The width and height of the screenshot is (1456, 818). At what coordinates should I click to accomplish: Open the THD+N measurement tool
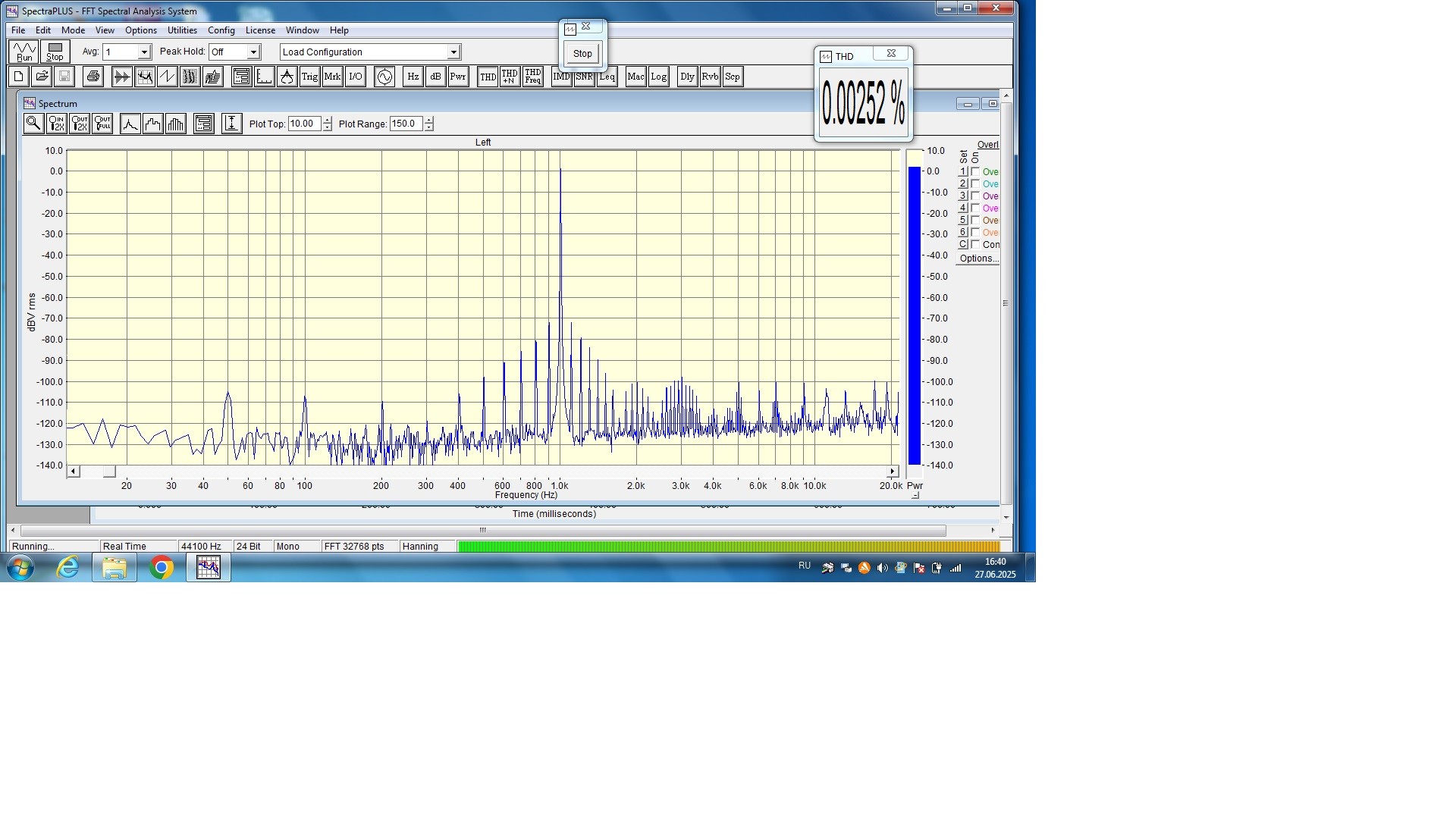click(510, 77)
